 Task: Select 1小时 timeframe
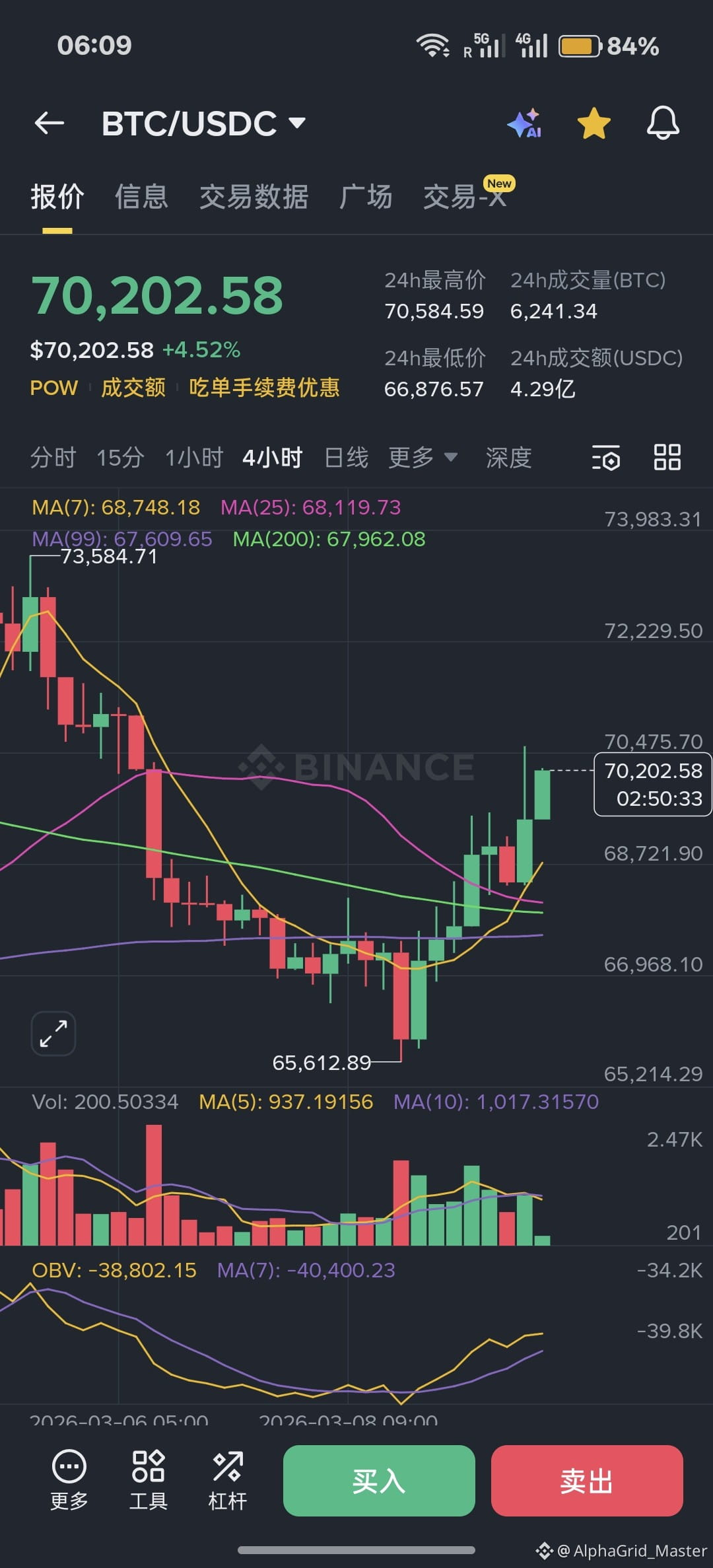coord(194,457)
